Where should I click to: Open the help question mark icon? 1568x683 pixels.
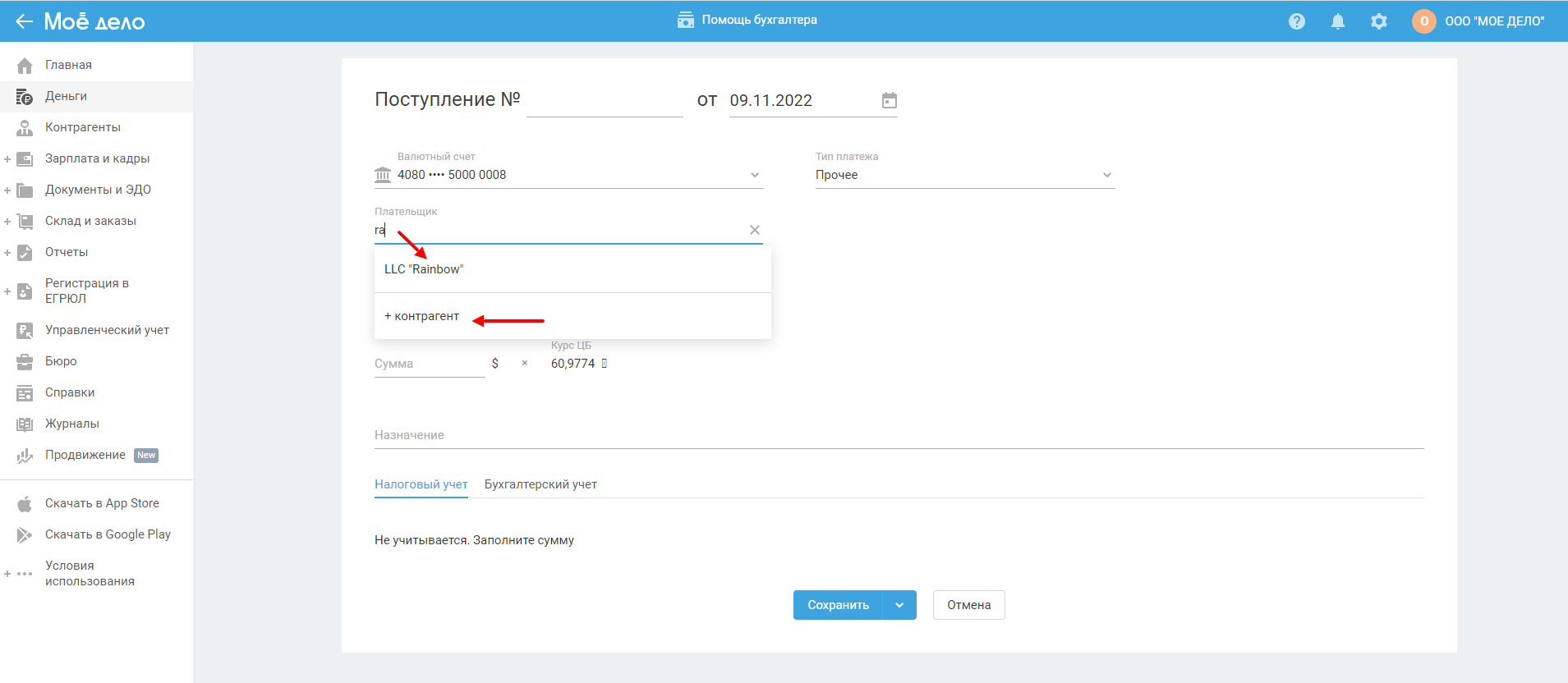click(1296, 21)
